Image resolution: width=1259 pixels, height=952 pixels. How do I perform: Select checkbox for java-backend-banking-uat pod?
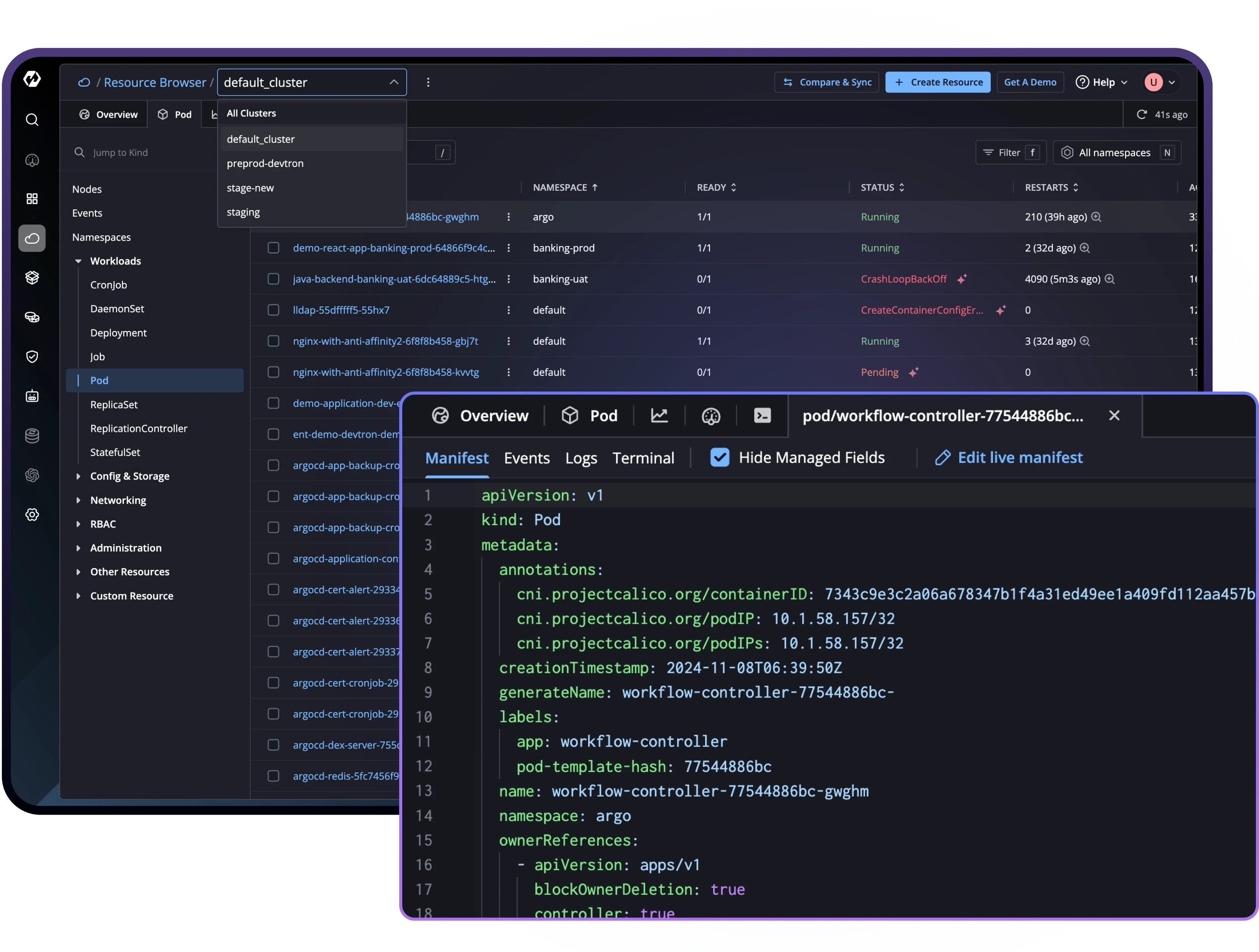[273, 279]
